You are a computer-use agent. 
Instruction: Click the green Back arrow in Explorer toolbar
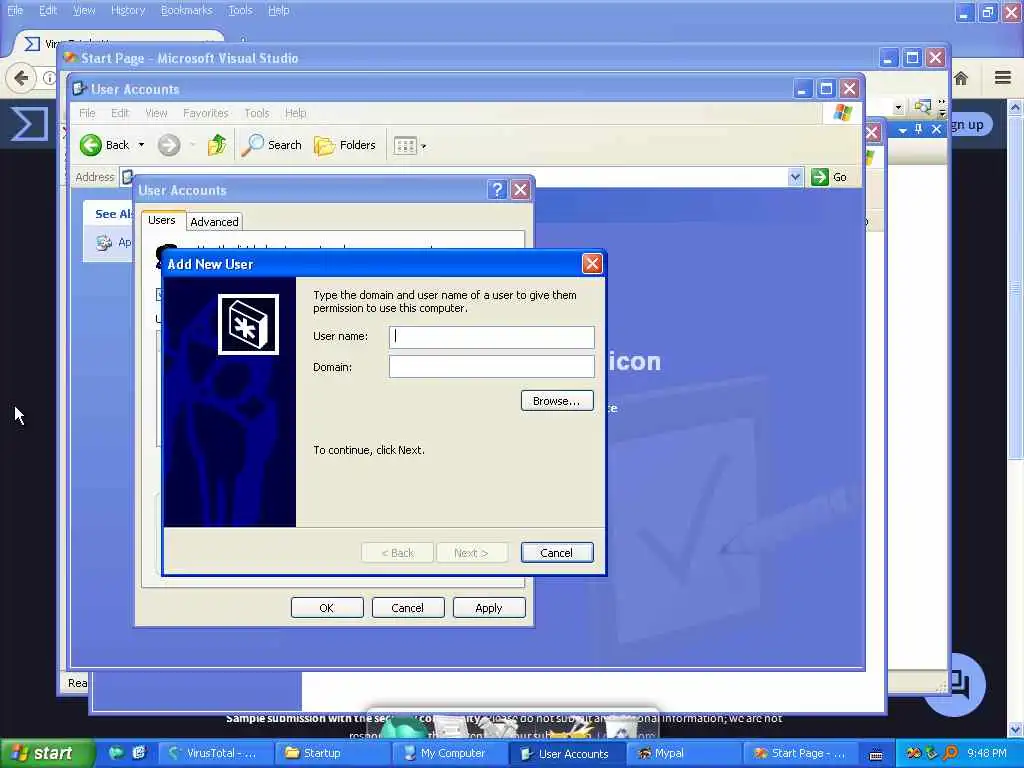click(x=91, y=145)
